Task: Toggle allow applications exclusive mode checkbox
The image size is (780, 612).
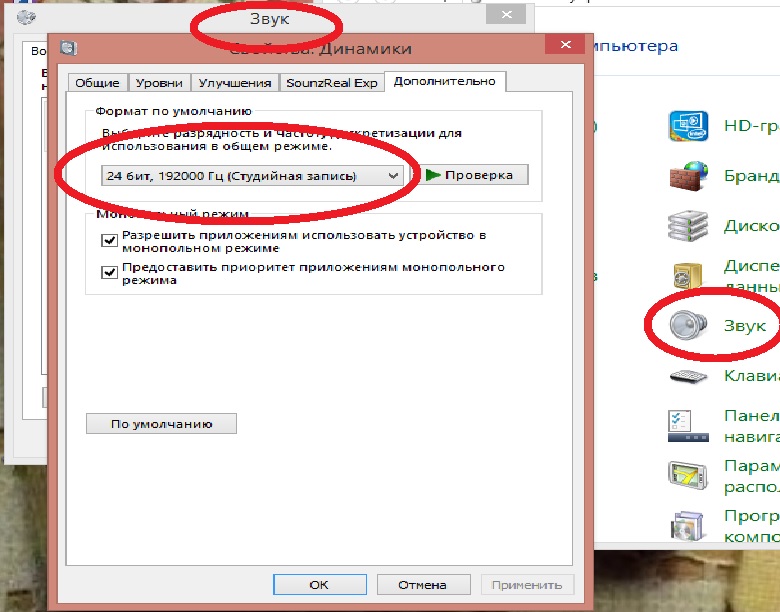Action: 109,240
